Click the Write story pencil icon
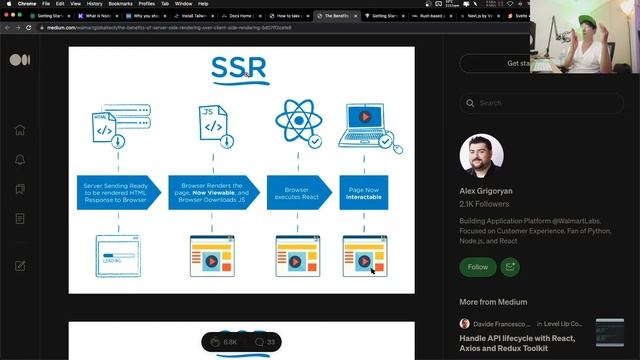640x360 pixels. 20,266
